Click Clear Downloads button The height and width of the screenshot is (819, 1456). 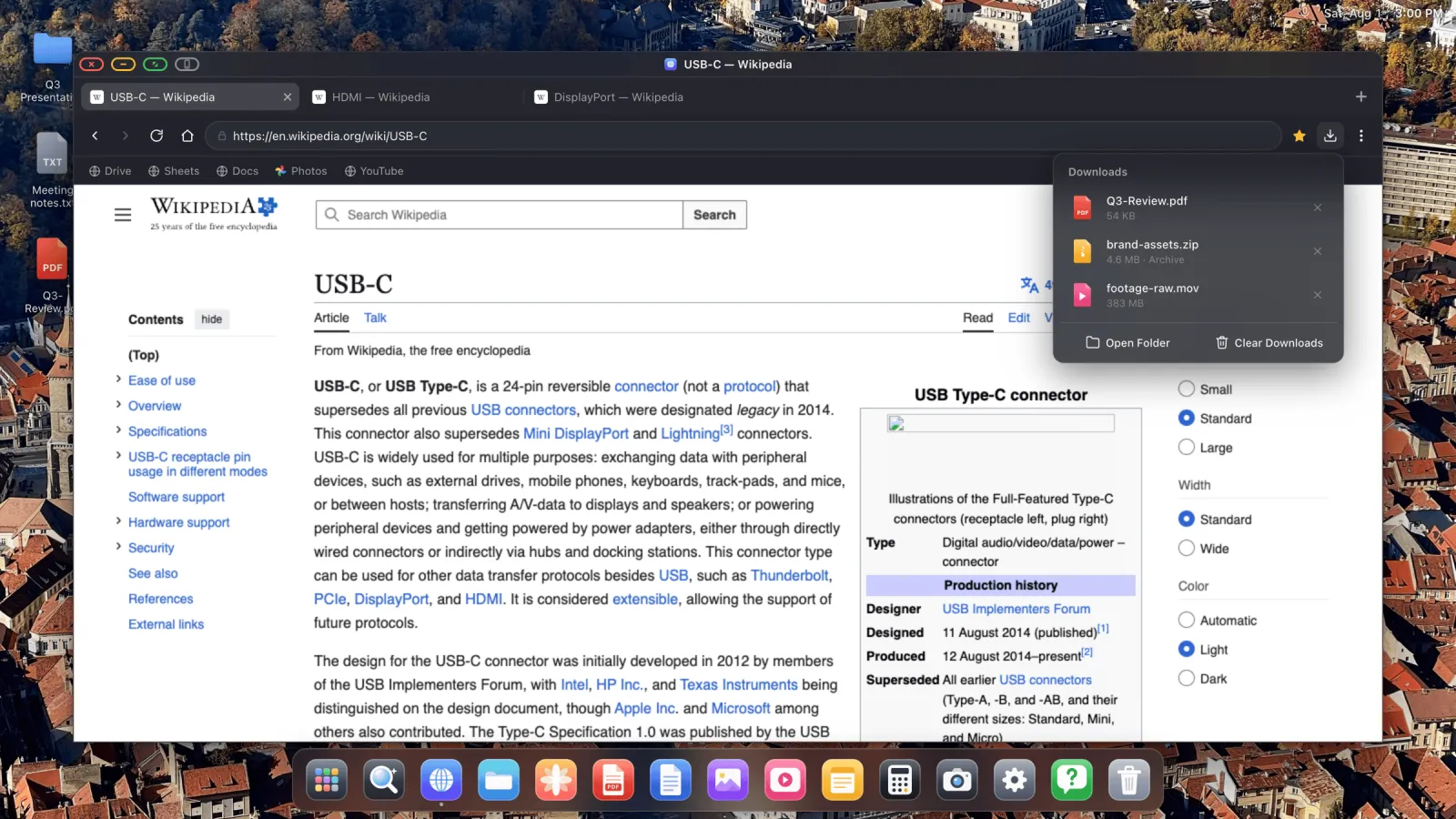coord(1269,343)
